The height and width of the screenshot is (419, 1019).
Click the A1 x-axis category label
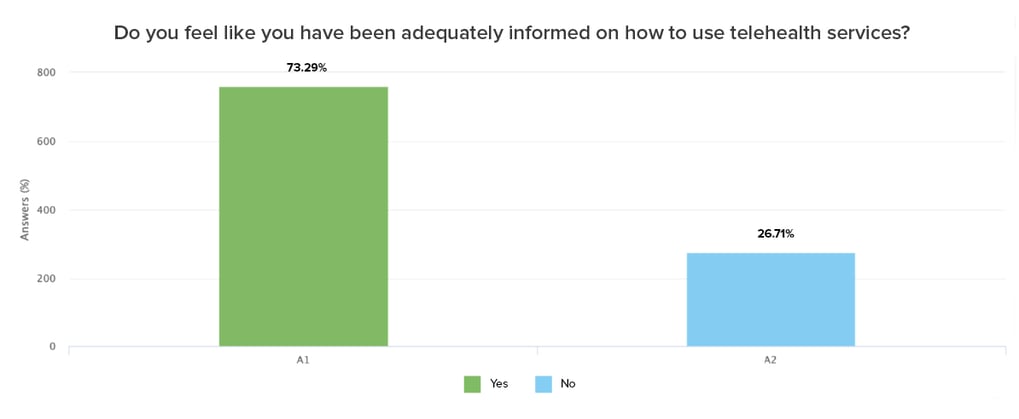[303, 360]
